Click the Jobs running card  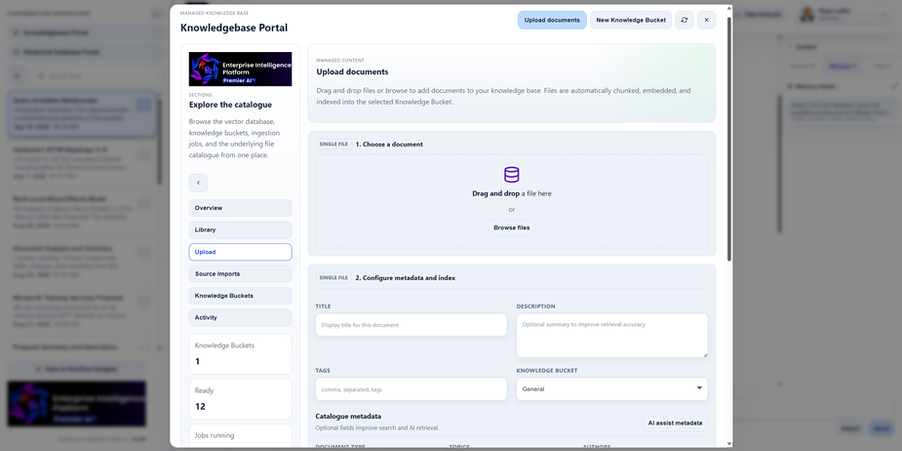click(240, 436)
